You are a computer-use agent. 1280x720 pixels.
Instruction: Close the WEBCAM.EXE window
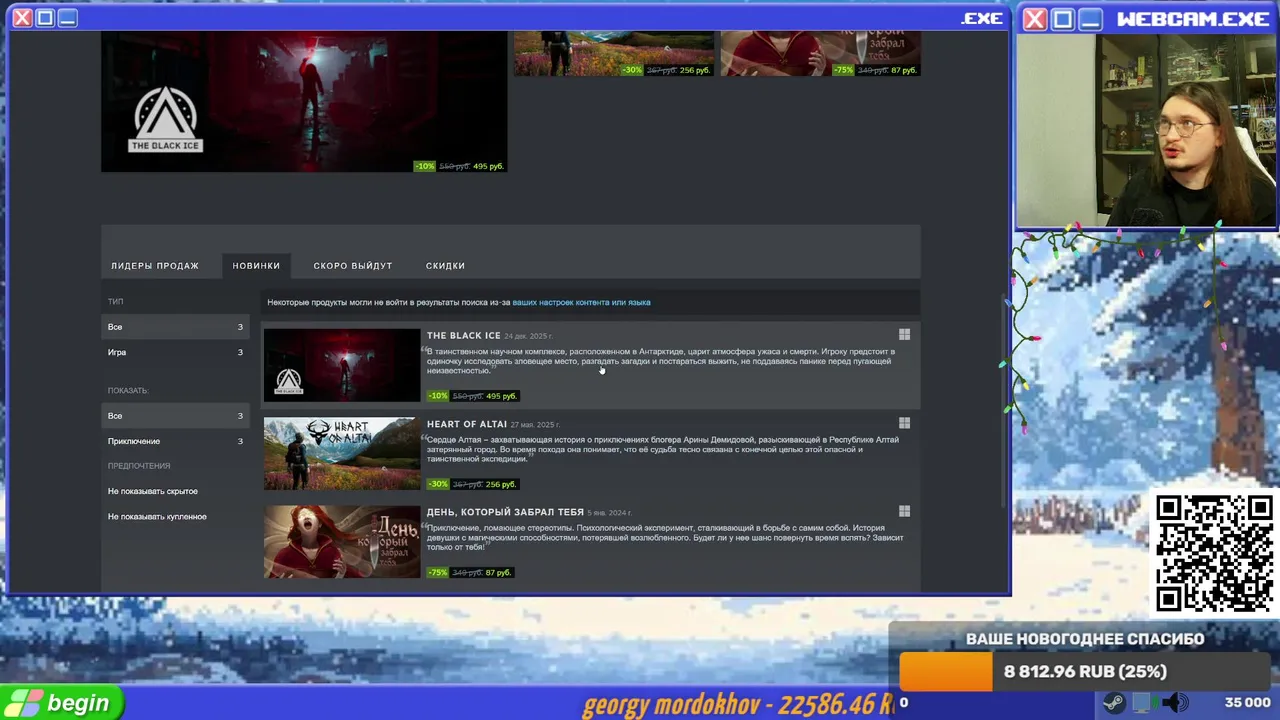click(1035, 19)
